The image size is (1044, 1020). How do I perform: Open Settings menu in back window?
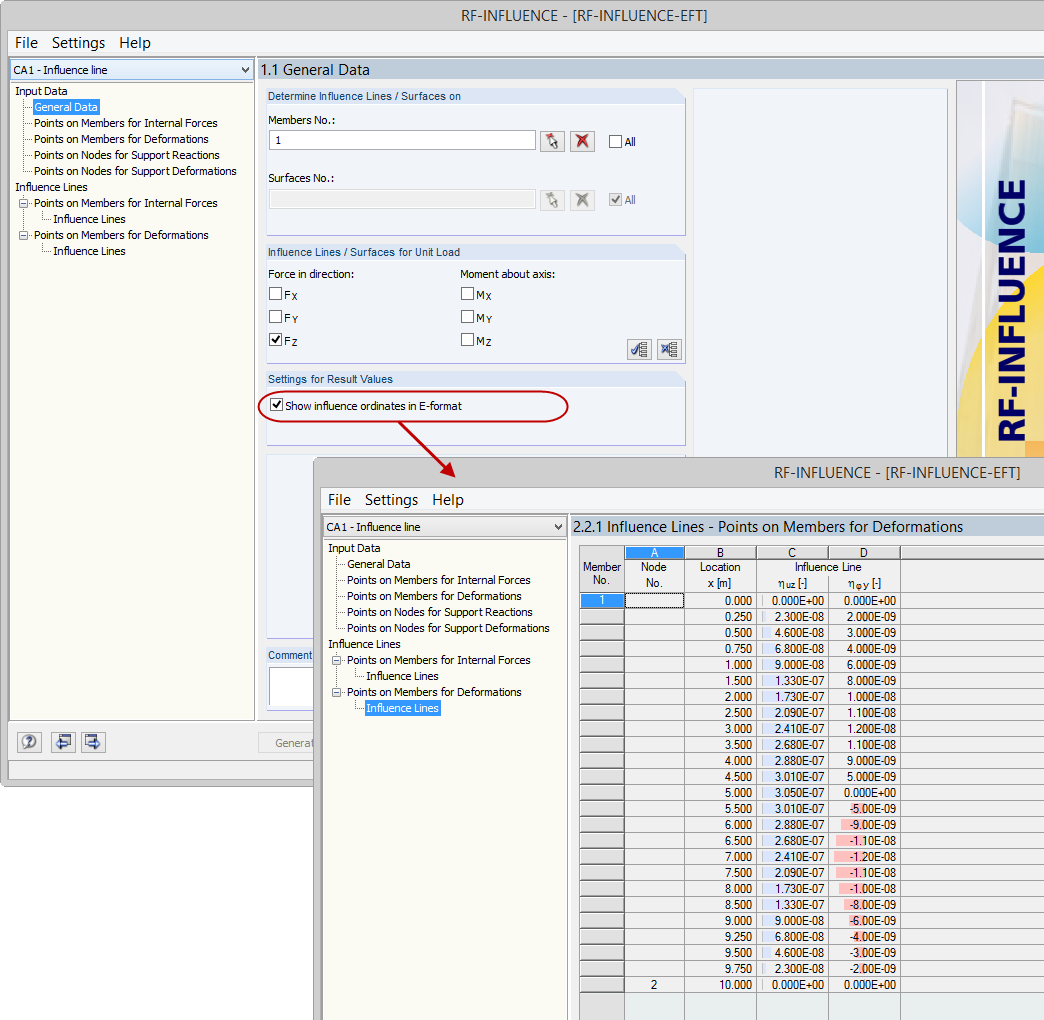point(79,43)
